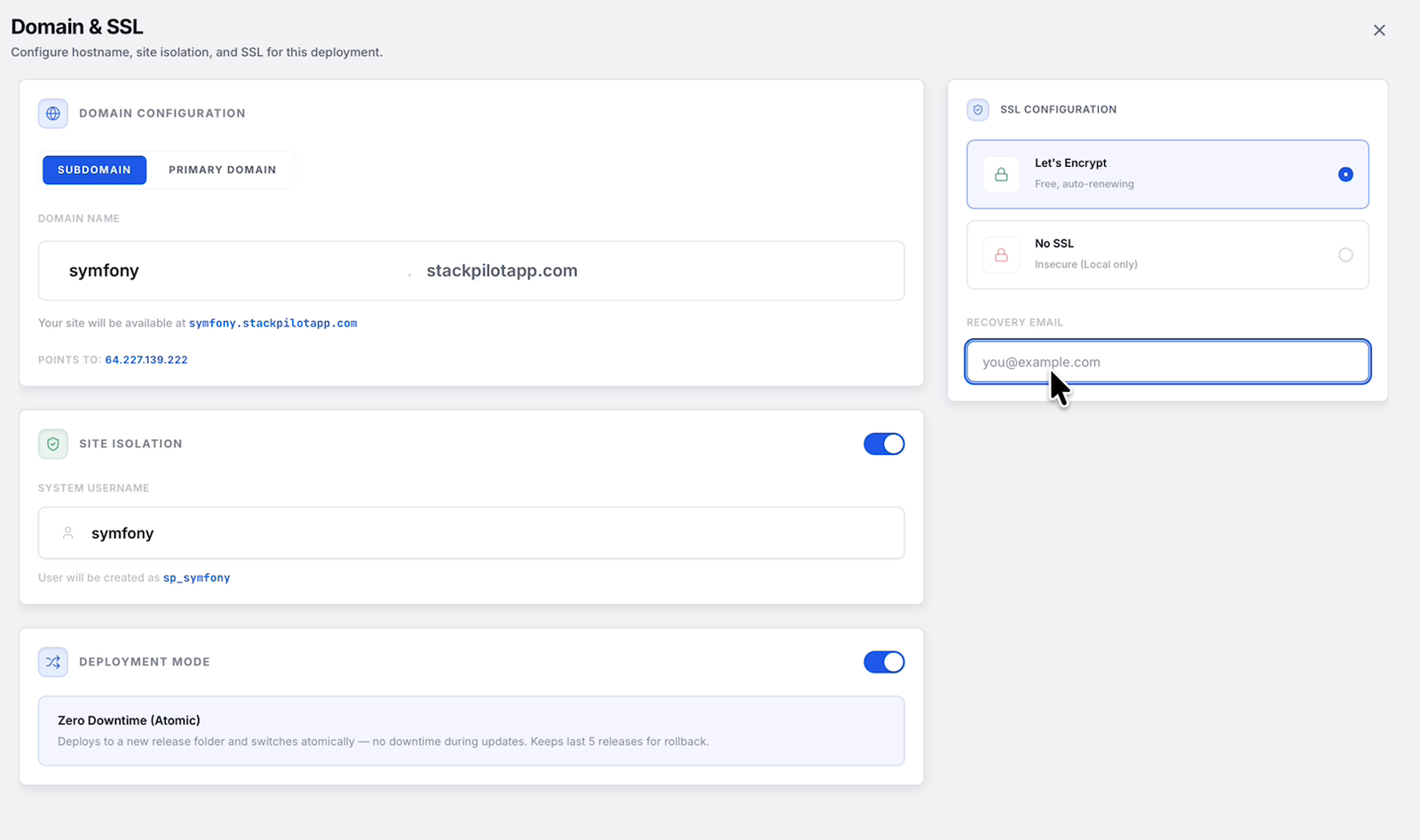Screen dimensions: 1420x840
Task: Click the SYSTEM USERNAME label
Action: (x=93, y=489)
